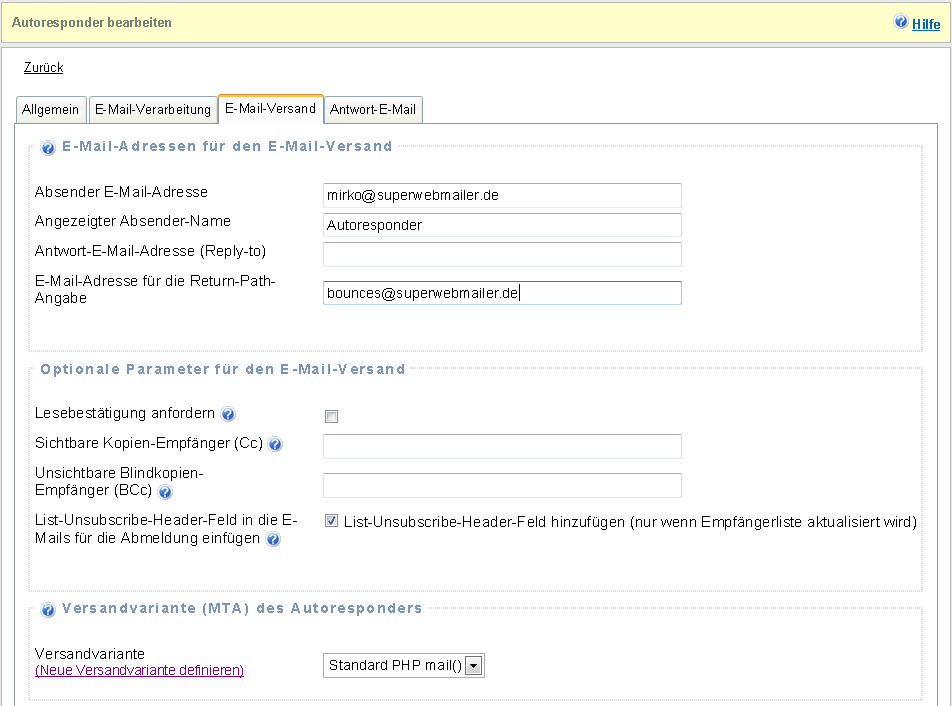
Task: Select the Angezeigter Absender-Name field
Action: click(x=502, y=225)
